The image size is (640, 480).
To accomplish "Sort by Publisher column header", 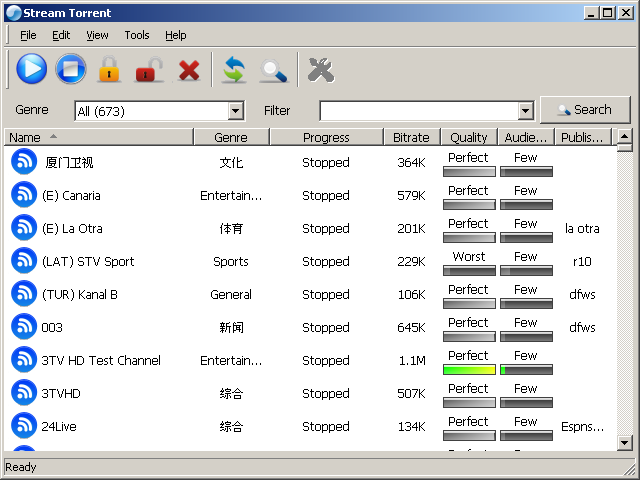I will (582, 137).
